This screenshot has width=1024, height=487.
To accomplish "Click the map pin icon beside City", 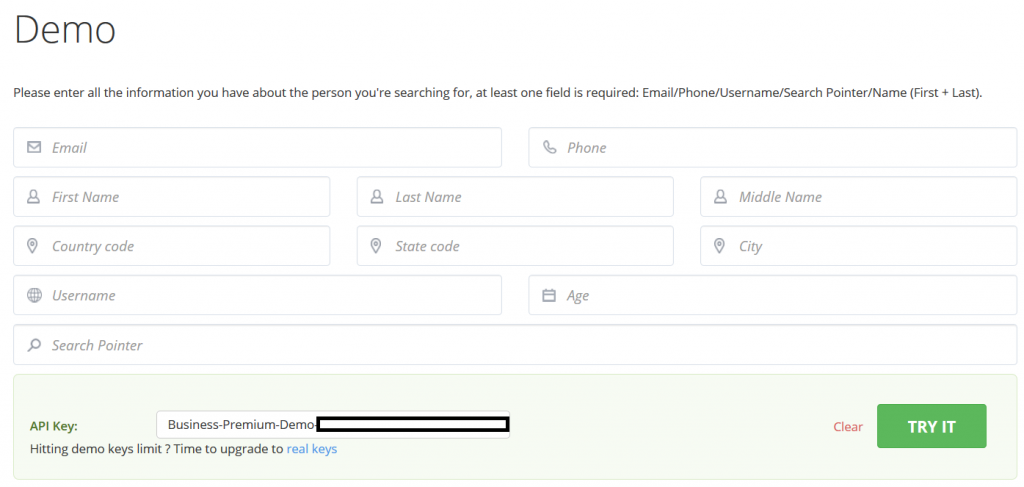I will point(719,246).
